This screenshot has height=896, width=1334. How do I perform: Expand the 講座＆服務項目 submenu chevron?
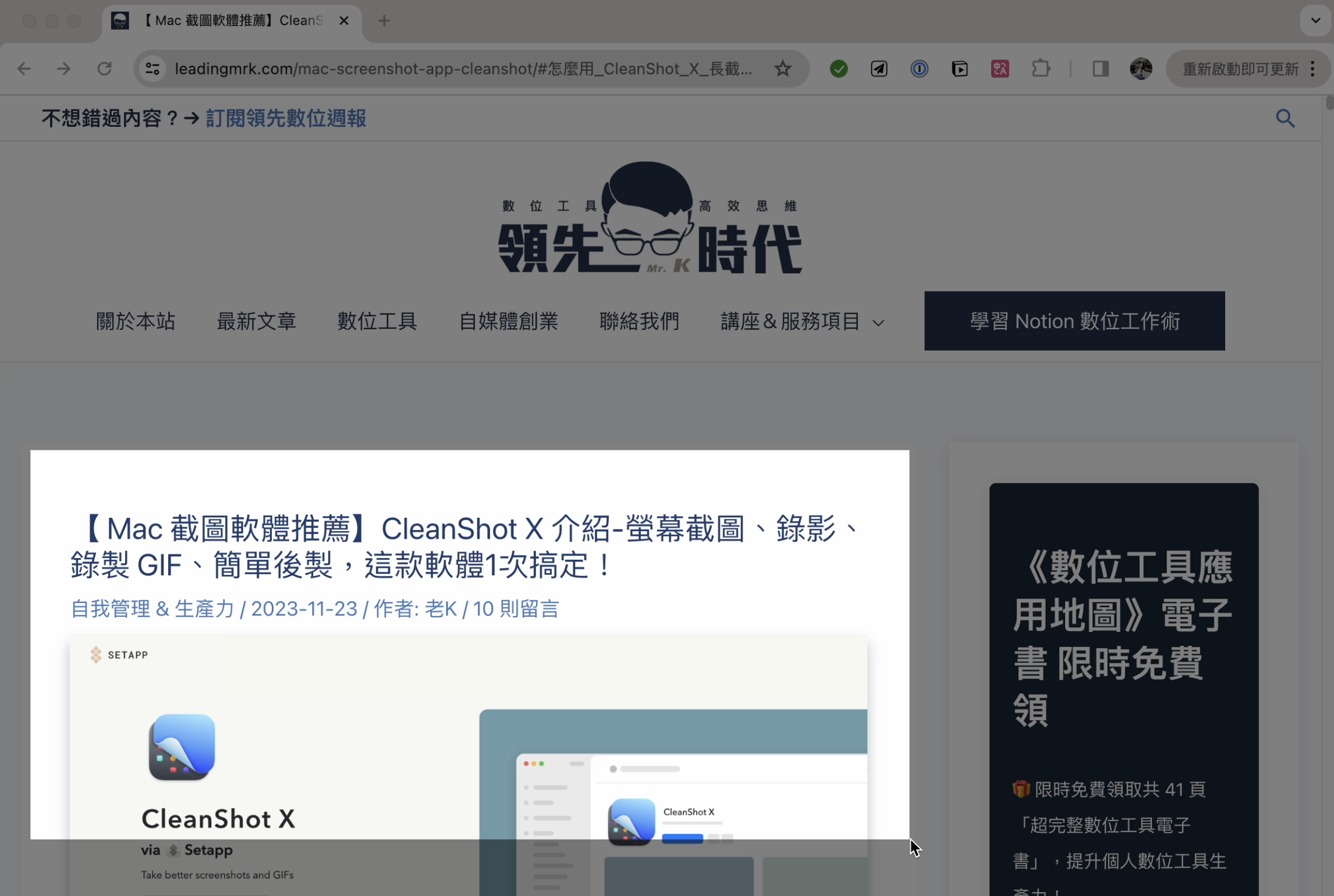pyautogui.click(x=879, y=323)
